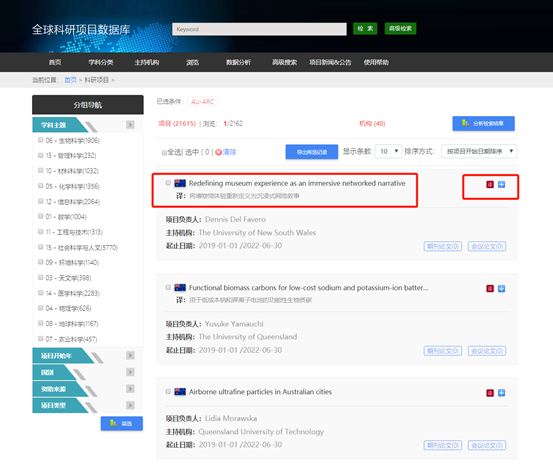This screenshot has width=553, height=468.
Task: Check the 15 - 社会科学与人文 subject checkbox
Action: pyautogui.click(x=41, y=247)
